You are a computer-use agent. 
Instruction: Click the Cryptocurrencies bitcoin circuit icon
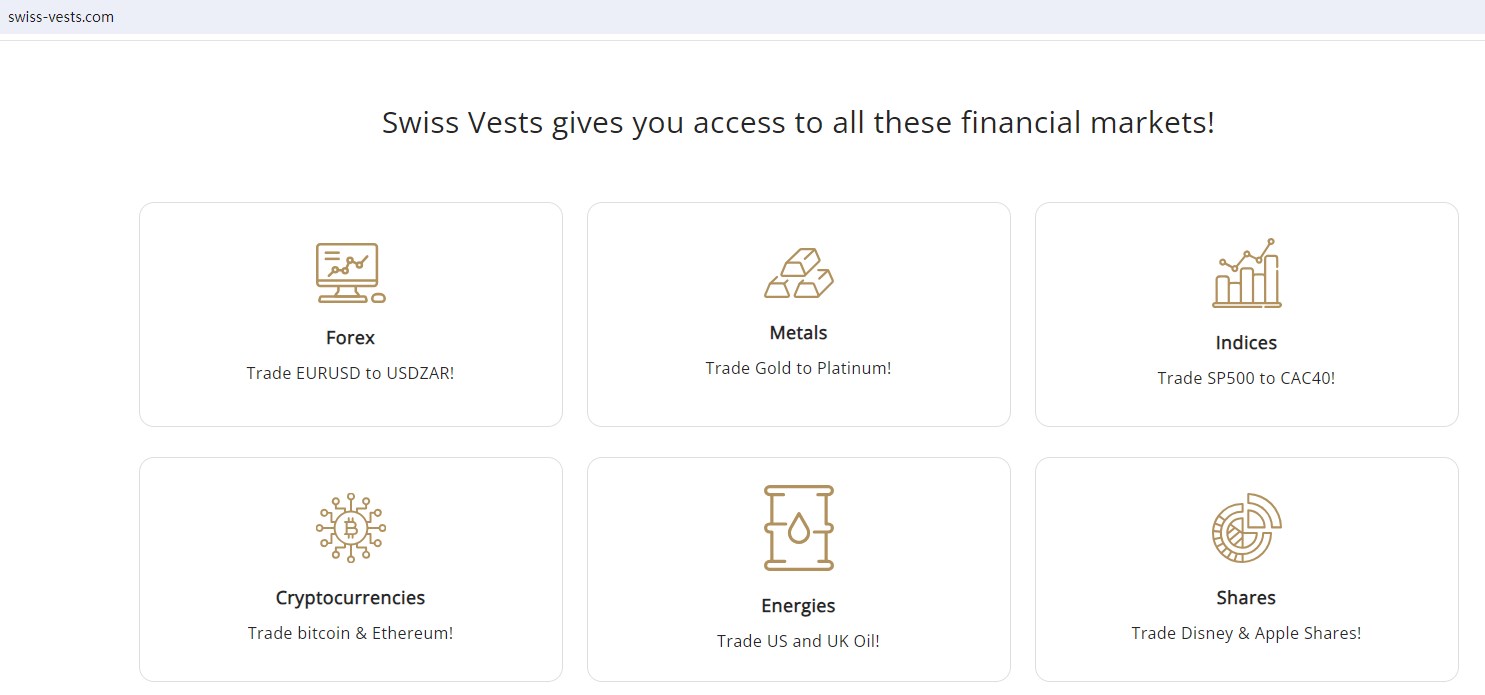pyautogui.click(x=350, y=528)
